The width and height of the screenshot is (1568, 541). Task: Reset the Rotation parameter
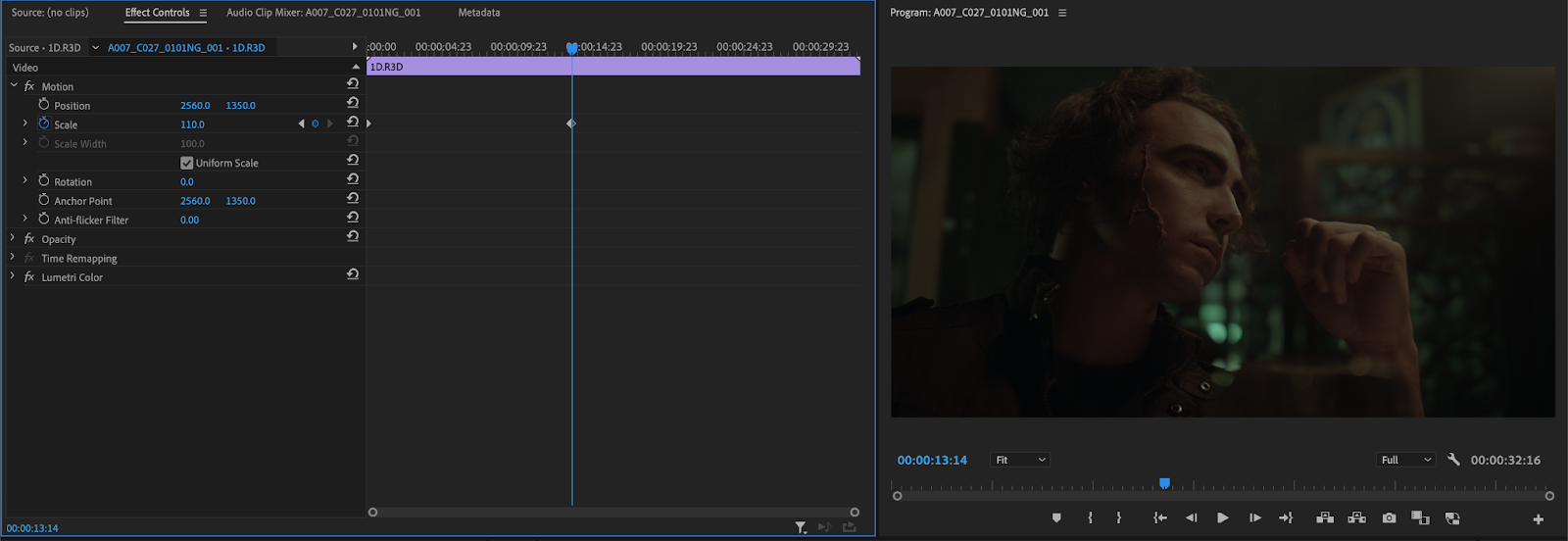[x=353, y=179]
